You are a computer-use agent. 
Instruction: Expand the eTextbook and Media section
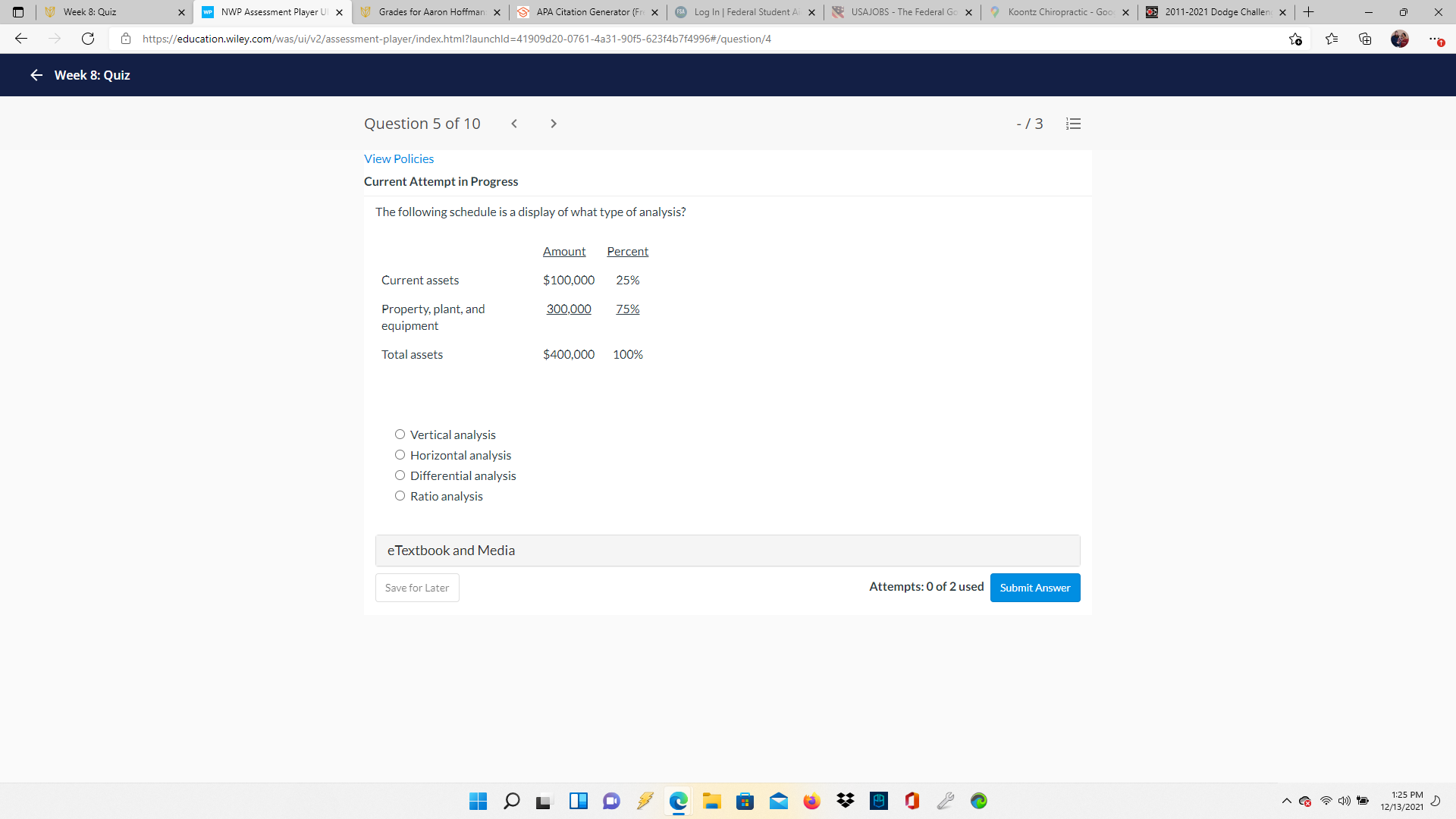click(x=451, y=550)
